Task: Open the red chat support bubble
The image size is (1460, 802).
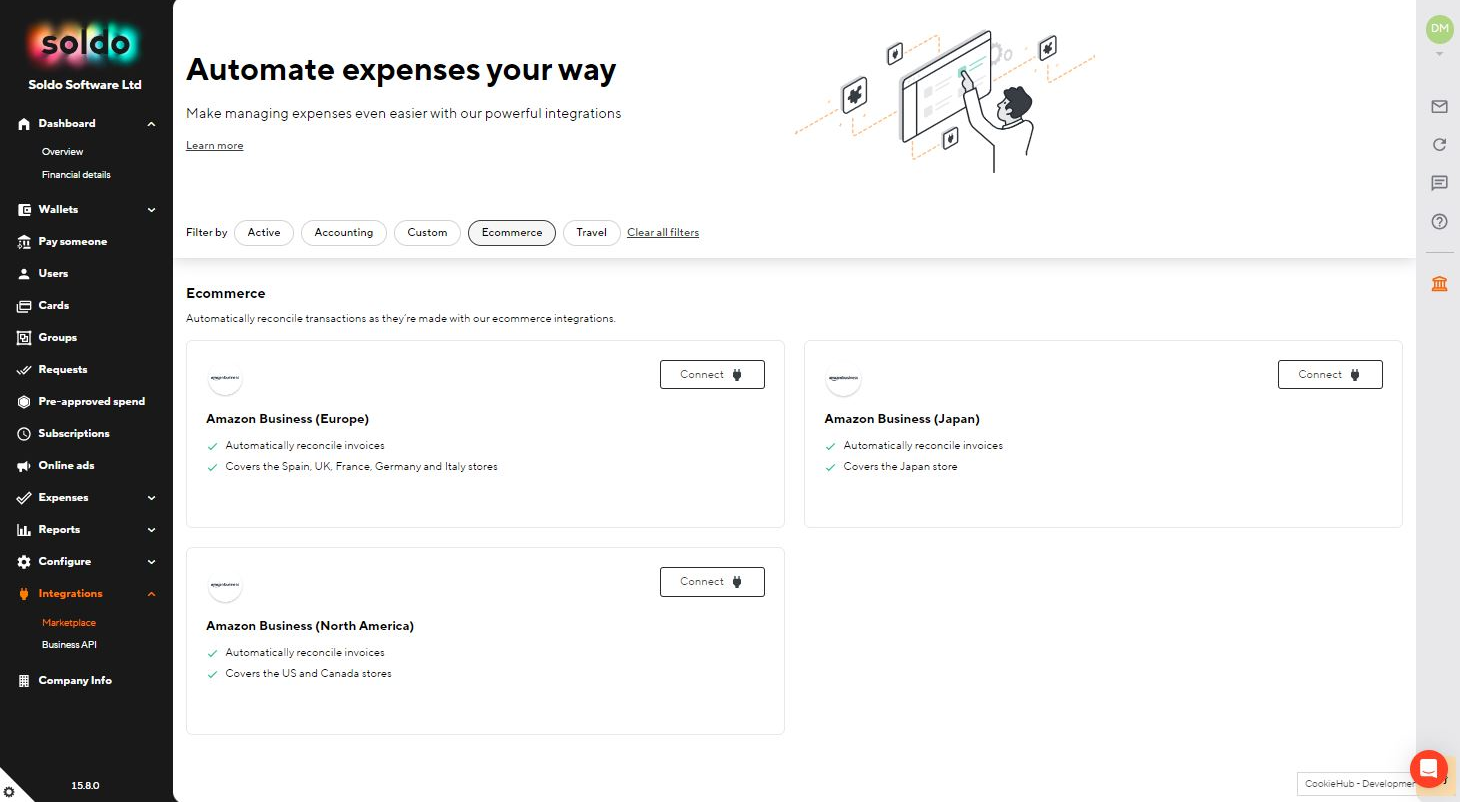Action: [1428, 769]
